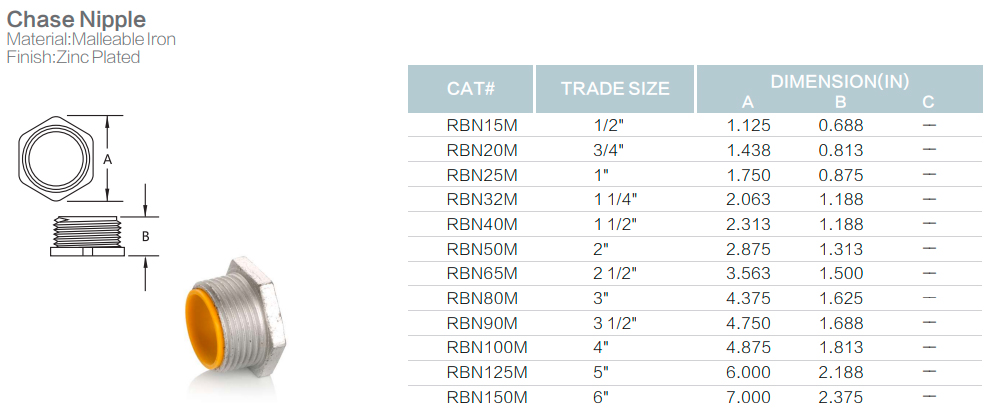Click the dimension B label in diagram

tap(145, 237)
